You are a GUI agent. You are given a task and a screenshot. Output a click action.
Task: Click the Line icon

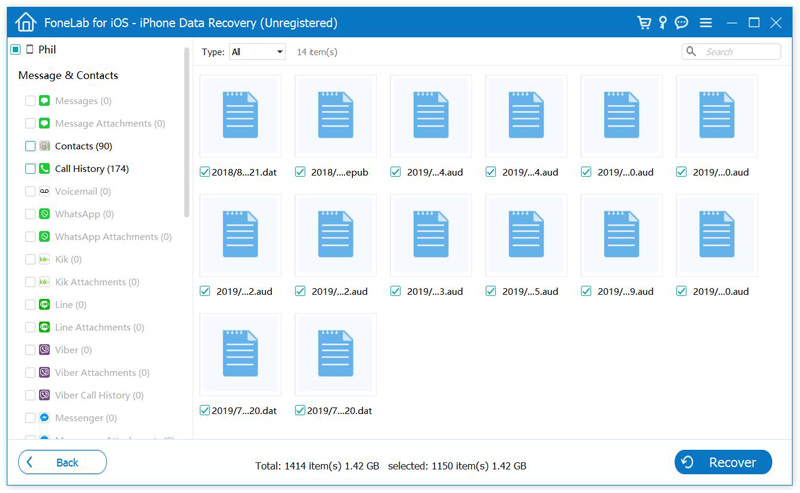[x=44, y=305]
